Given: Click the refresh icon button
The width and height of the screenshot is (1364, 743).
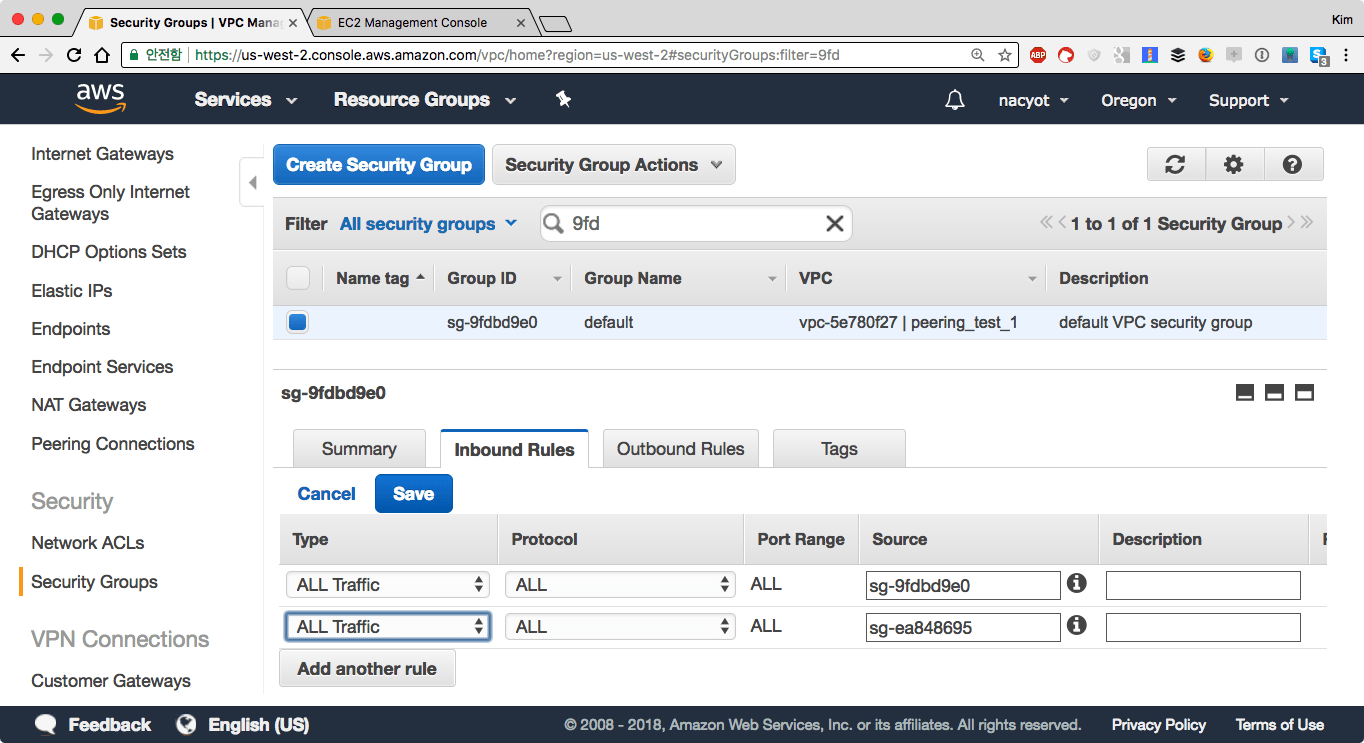Looking at the screenshot, I should click(1175, 165).
